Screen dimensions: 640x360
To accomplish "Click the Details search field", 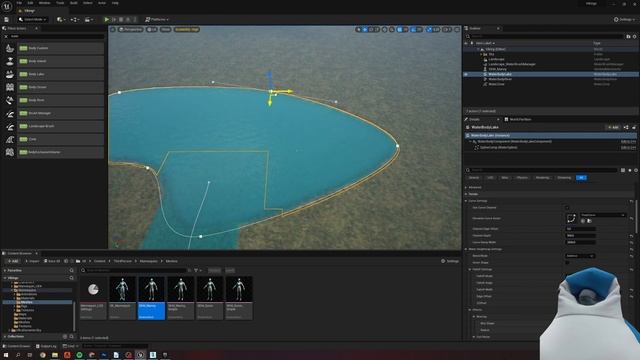I will pyautogui.click(x=542, y=170).
